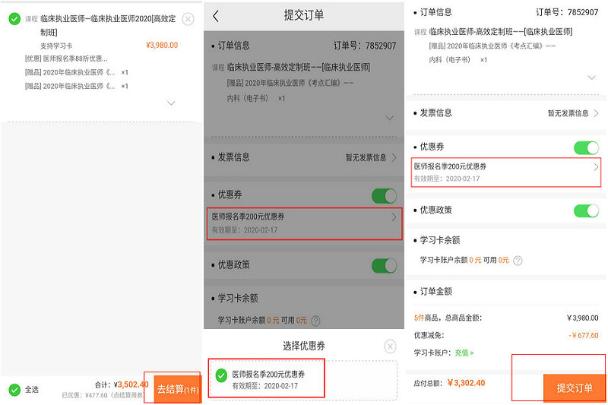Close the 选择优惠券 coupon popup

click(x=389, y=346)
